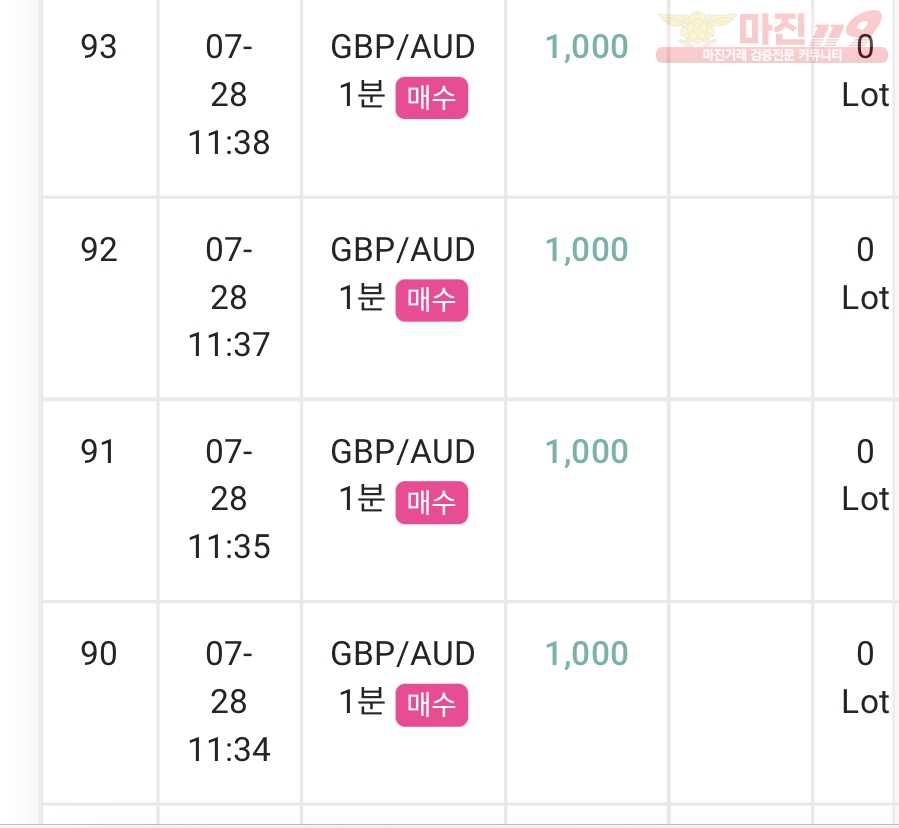Click the 0 Lot value in row 91
Image resolution: width=899 pixels, height=828 pixels.
click(865, 475)
